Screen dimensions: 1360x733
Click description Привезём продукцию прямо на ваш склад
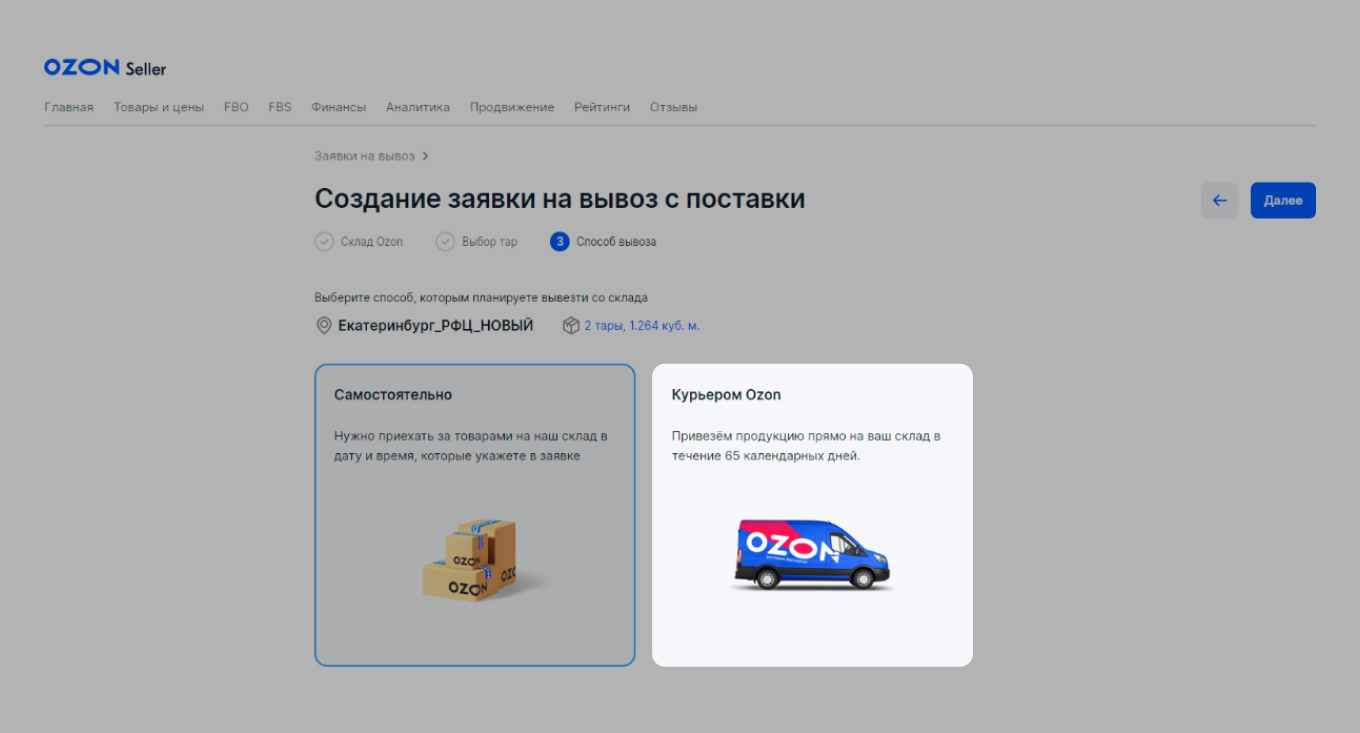click(x=806, y=446)
